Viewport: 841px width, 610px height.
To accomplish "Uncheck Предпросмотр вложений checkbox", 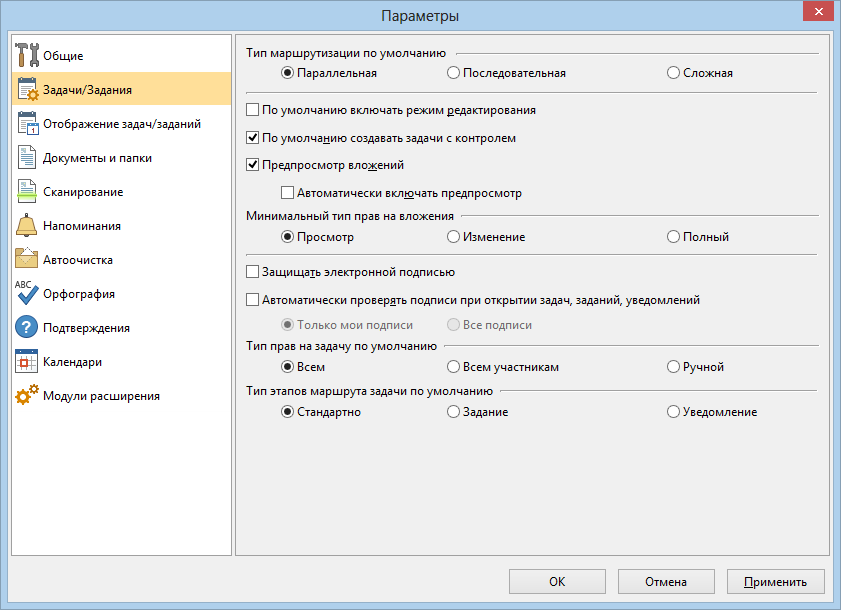I will [252, 165].
